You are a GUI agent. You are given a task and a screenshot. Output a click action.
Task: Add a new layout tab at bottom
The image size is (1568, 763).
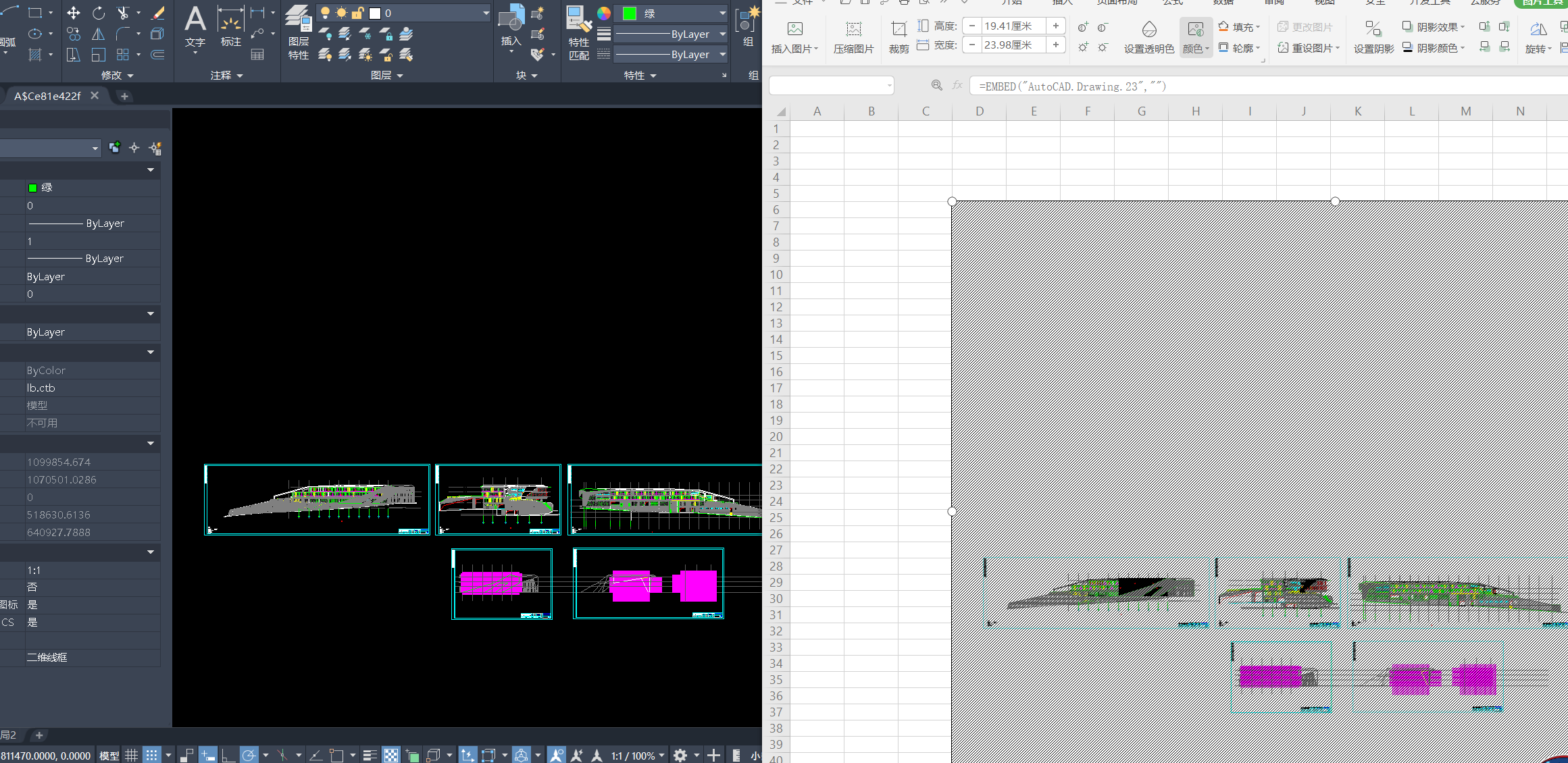point(39,735)
